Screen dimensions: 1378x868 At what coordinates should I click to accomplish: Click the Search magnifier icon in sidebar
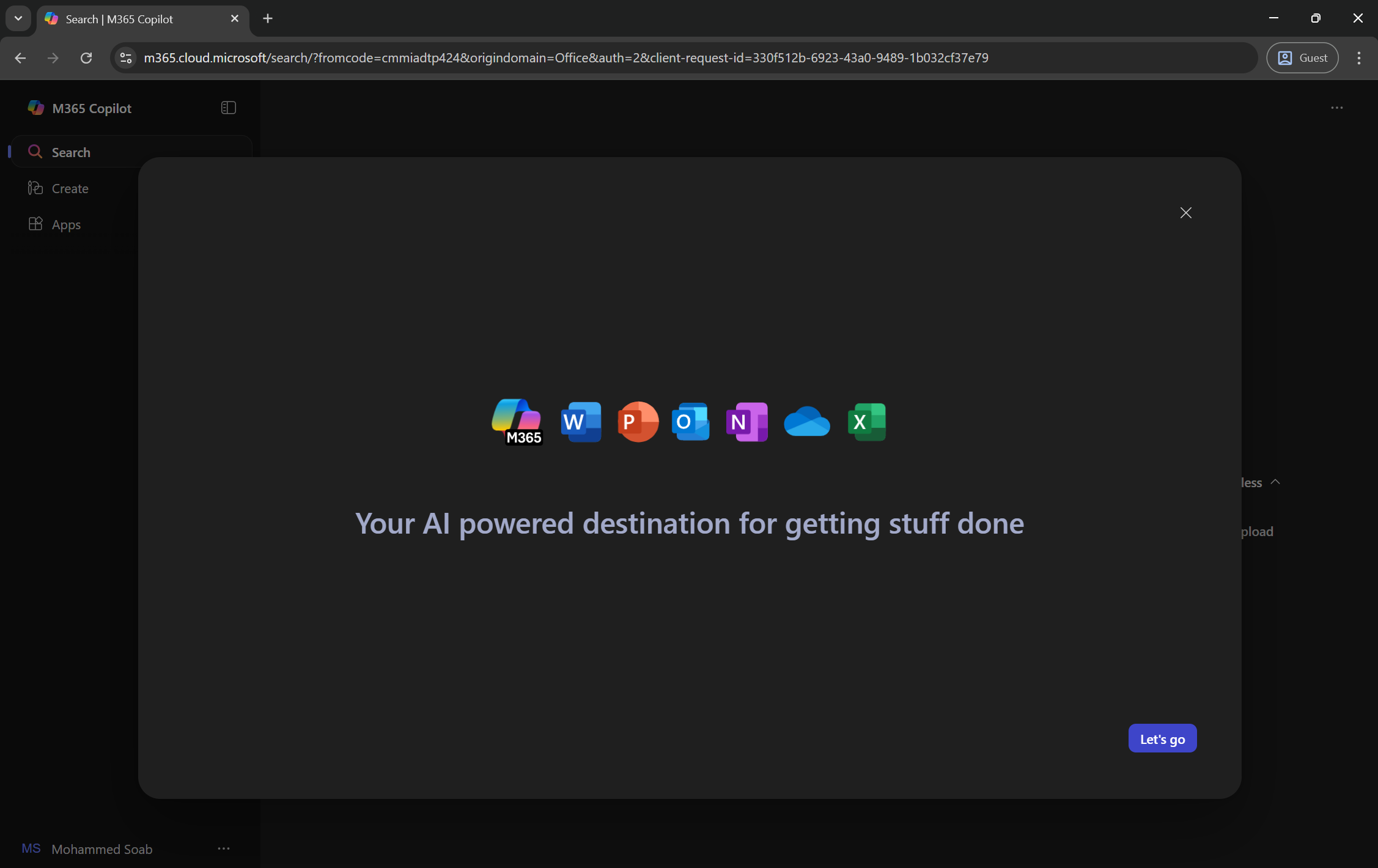point(35,152)
